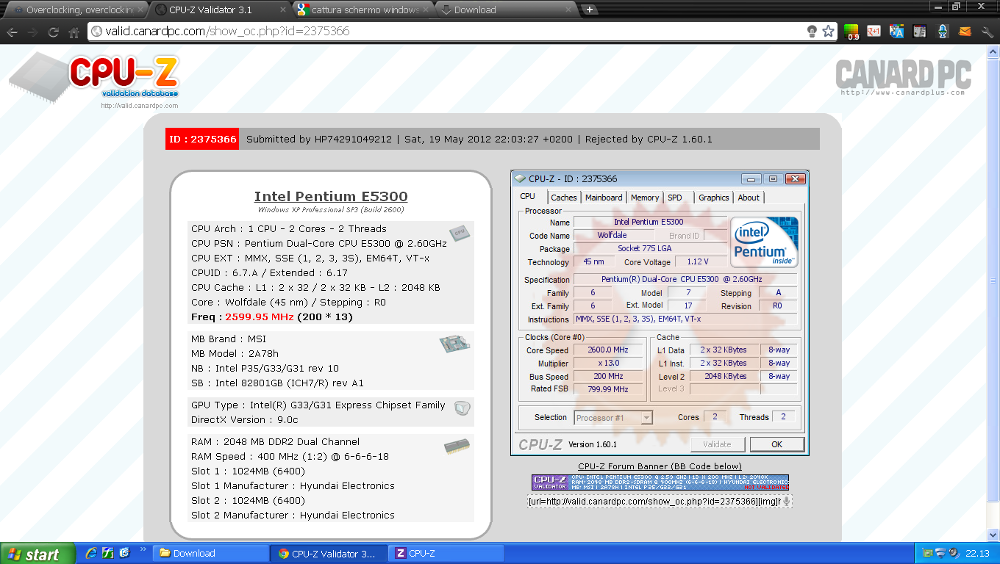Click the RAM stick icon beside RAM row
Image resolution: width=1000 pixels, height=564 pixels.
coord(457,446)
